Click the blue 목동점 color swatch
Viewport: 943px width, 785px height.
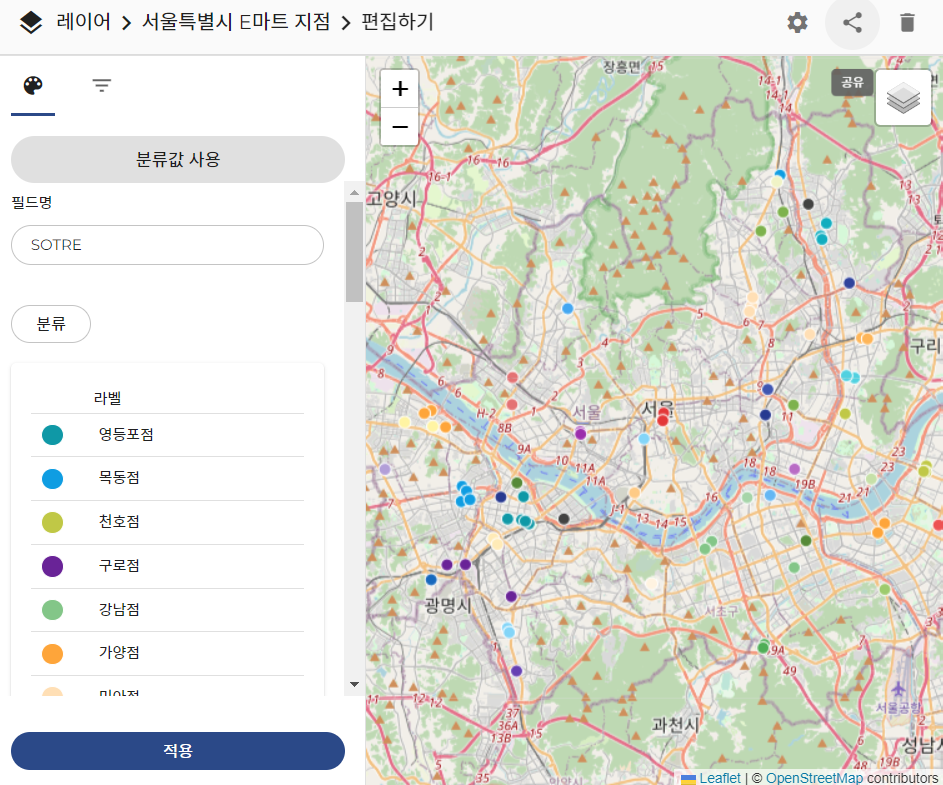(53, 479)
